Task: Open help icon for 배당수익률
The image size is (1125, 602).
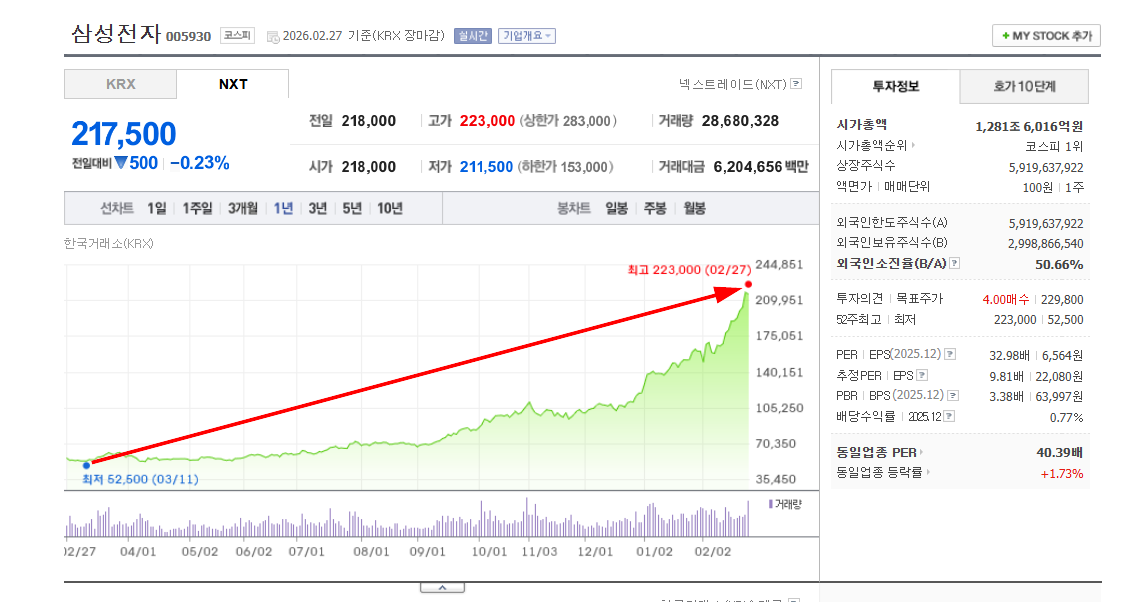Action: (x=949, y=416)
